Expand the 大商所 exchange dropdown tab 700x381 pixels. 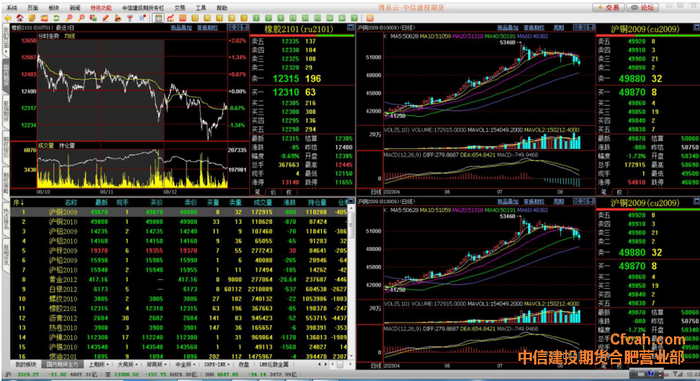[127, 364]
